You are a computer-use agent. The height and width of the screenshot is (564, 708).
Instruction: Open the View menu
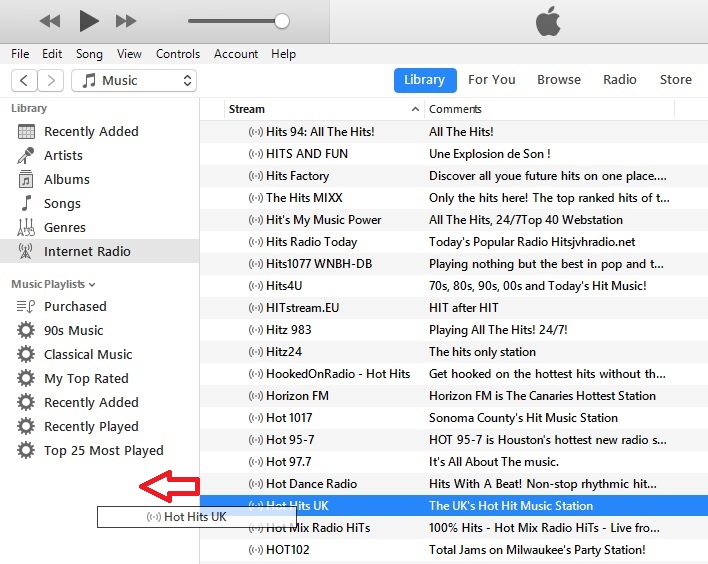[129, 54]
